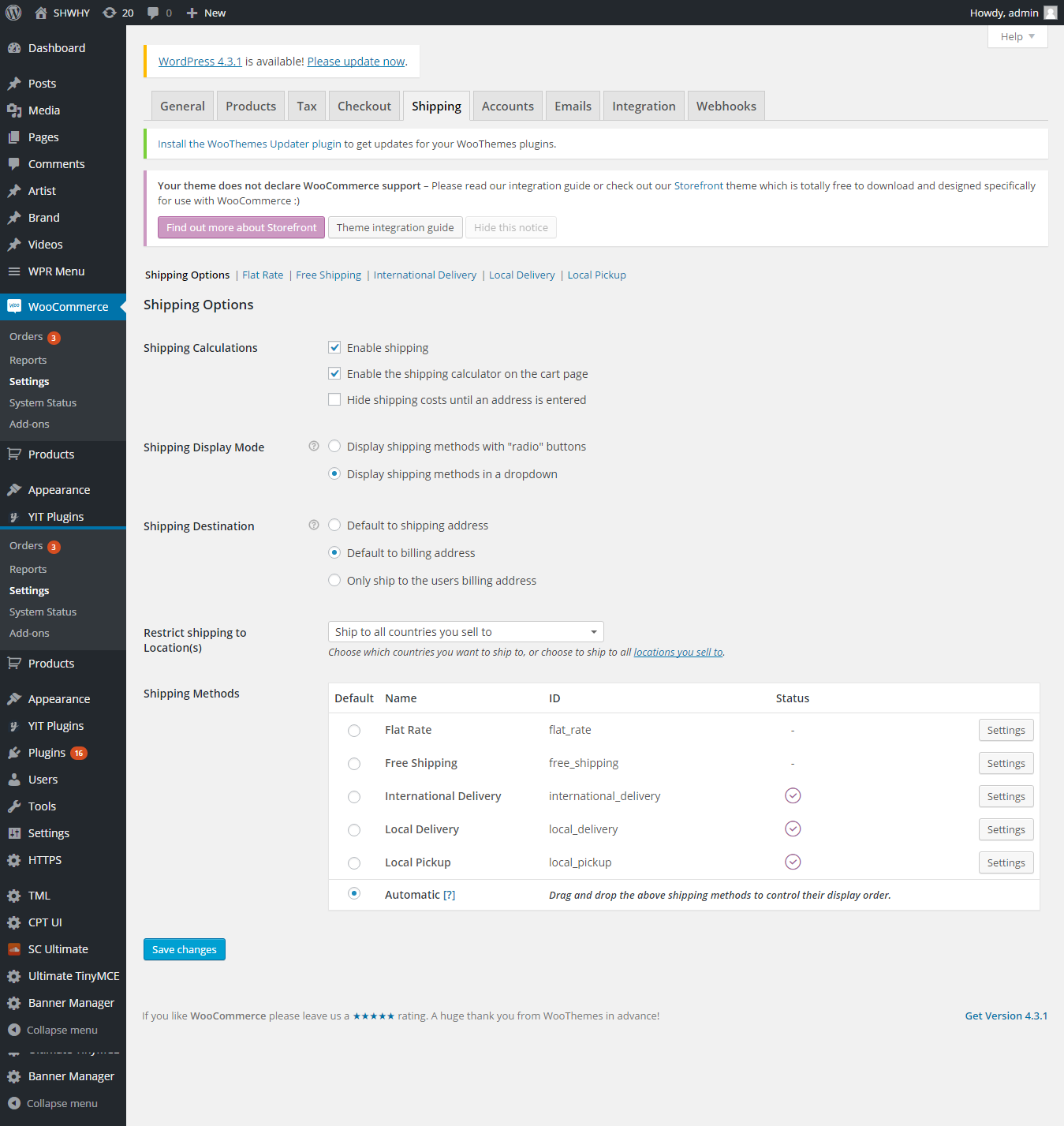The width and height of the screenshot is (1064, 1126).
Task: Open the updates icon showing 20
Action: pyautogui.click(x=110, y=13)
